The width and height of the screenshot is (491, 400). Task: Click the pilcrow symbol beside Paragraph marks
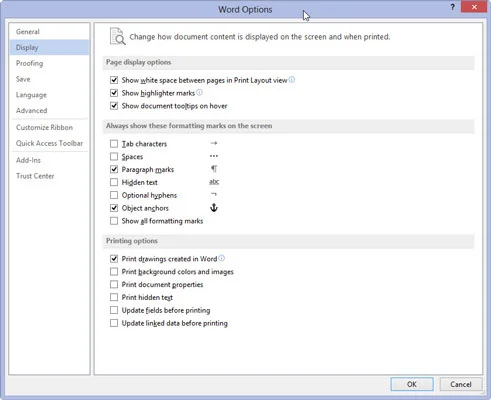click(x=214, y=169)
